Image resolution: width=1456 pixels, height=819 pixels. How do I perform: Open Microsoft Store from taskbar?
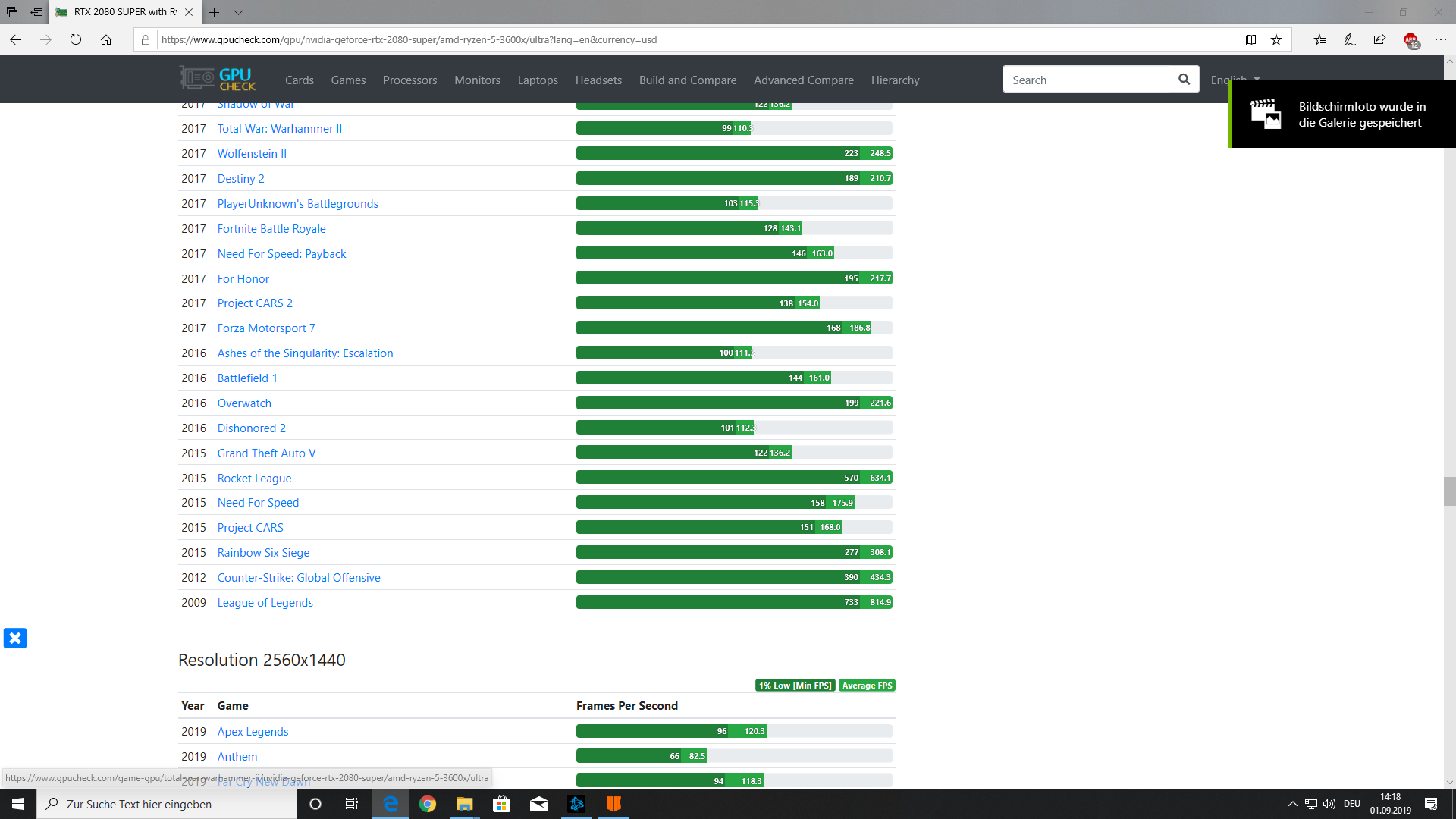coord(502,804)
